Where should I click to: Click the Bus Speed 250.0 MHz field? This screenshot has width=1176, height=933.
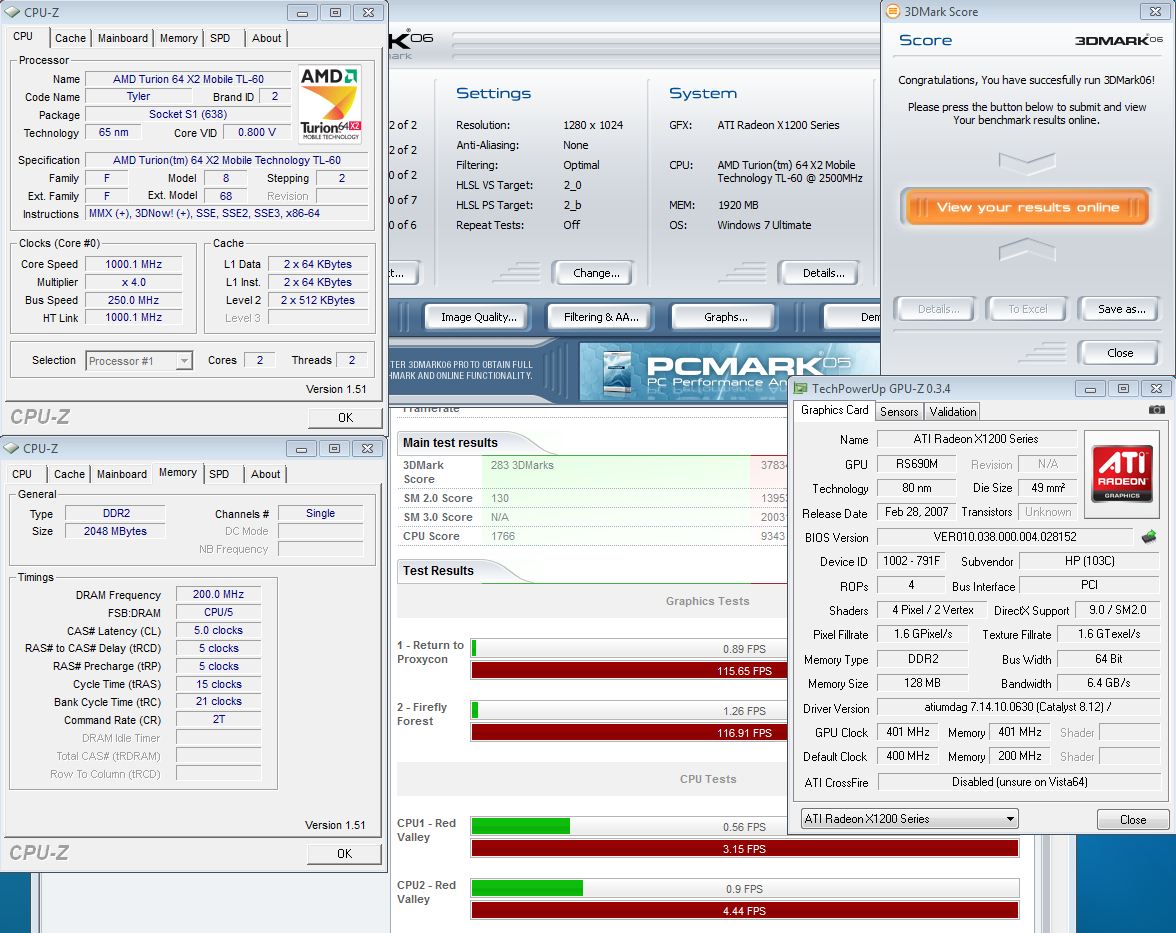(134, 300)
